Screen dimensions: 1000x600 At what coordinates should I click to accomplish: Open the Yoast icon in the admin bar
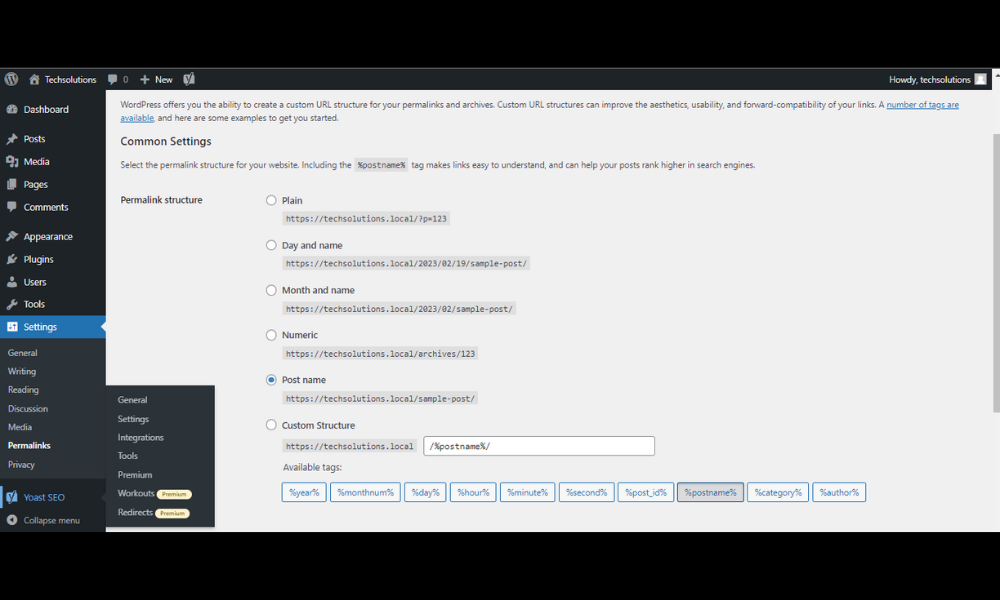pyautogui.click(x=189, y=79)
